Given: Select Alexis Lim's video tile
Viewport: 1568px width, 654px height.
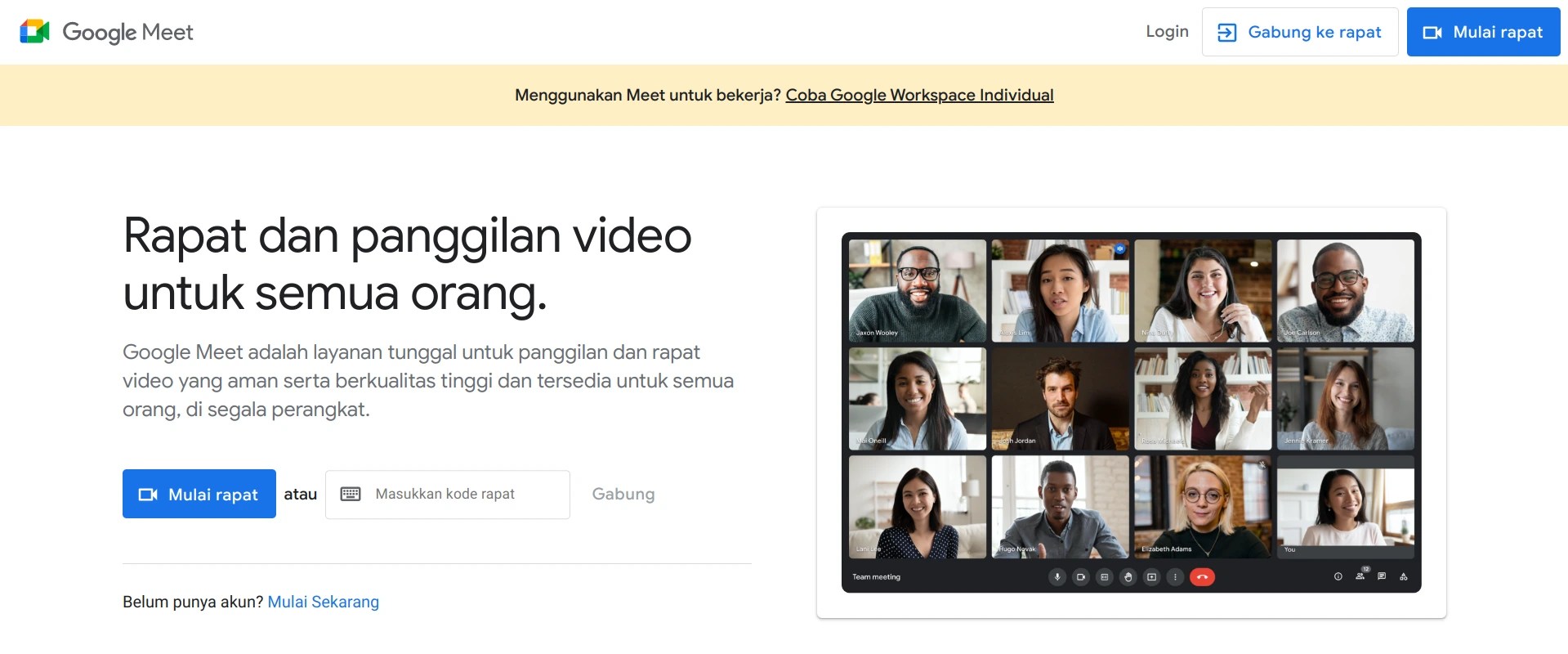Looking at the screenshot, I should click(x=1061, y=290).
